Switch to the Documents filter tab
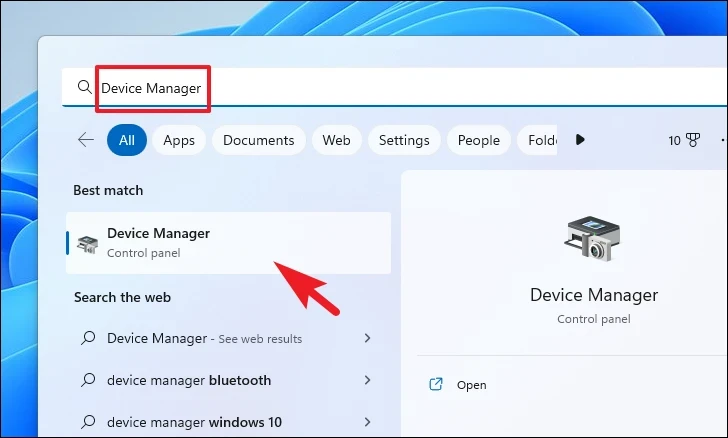 tap(259, 140)
